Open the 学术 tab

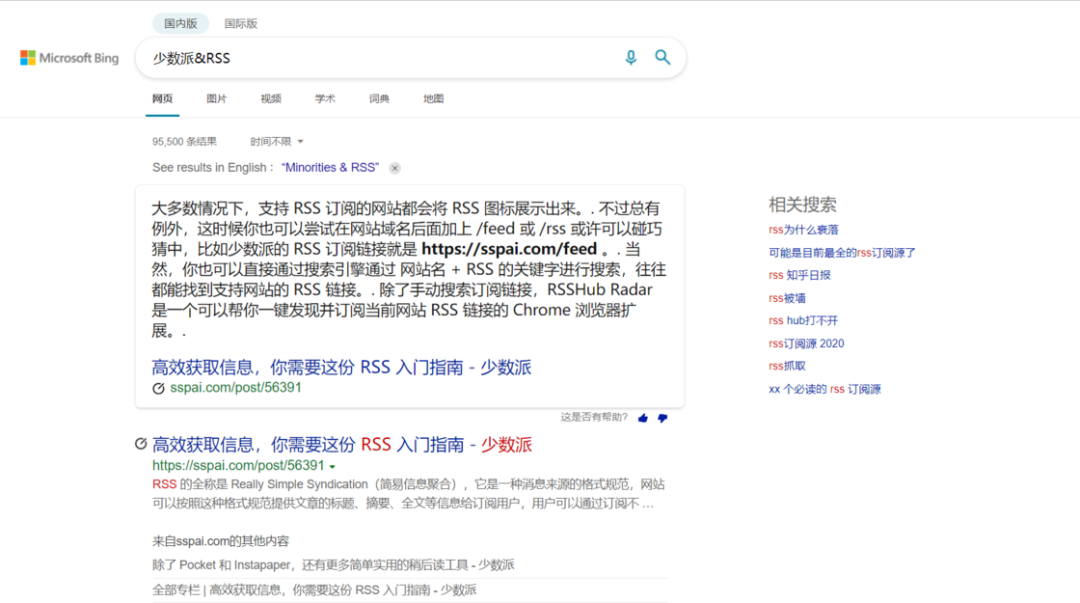click(x=325, y=99)
